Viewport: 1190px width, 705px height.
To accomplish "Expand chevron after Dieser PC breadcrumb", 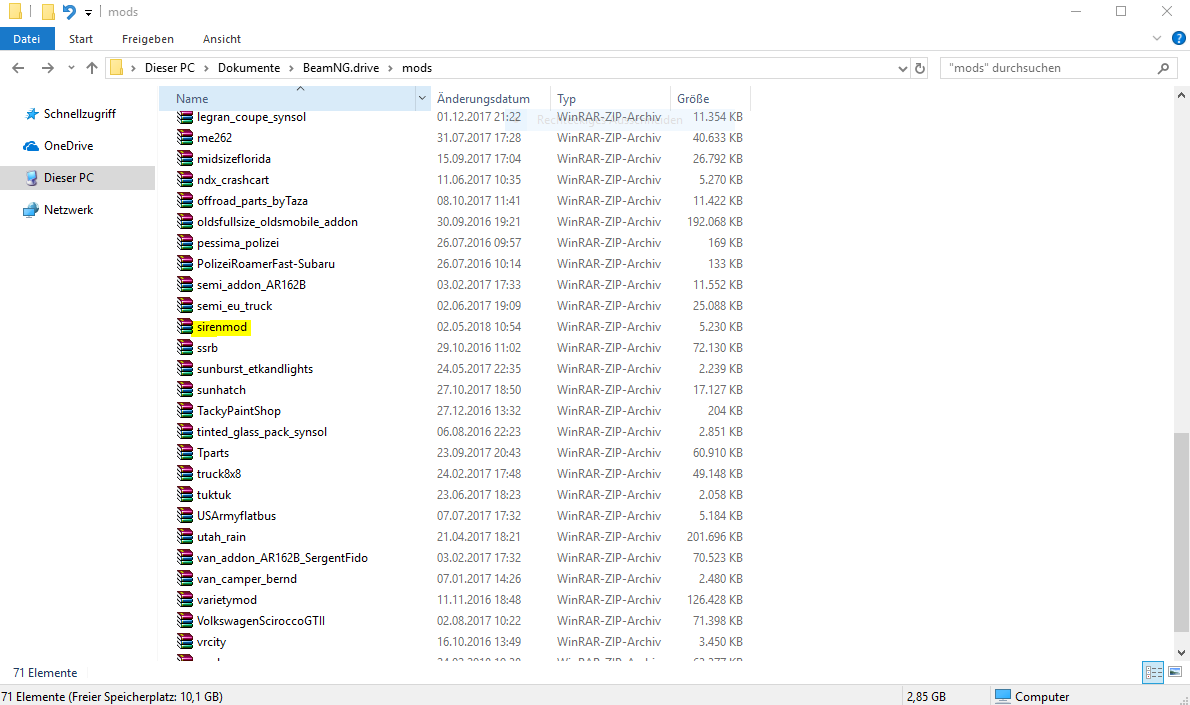I will (206, 68).
